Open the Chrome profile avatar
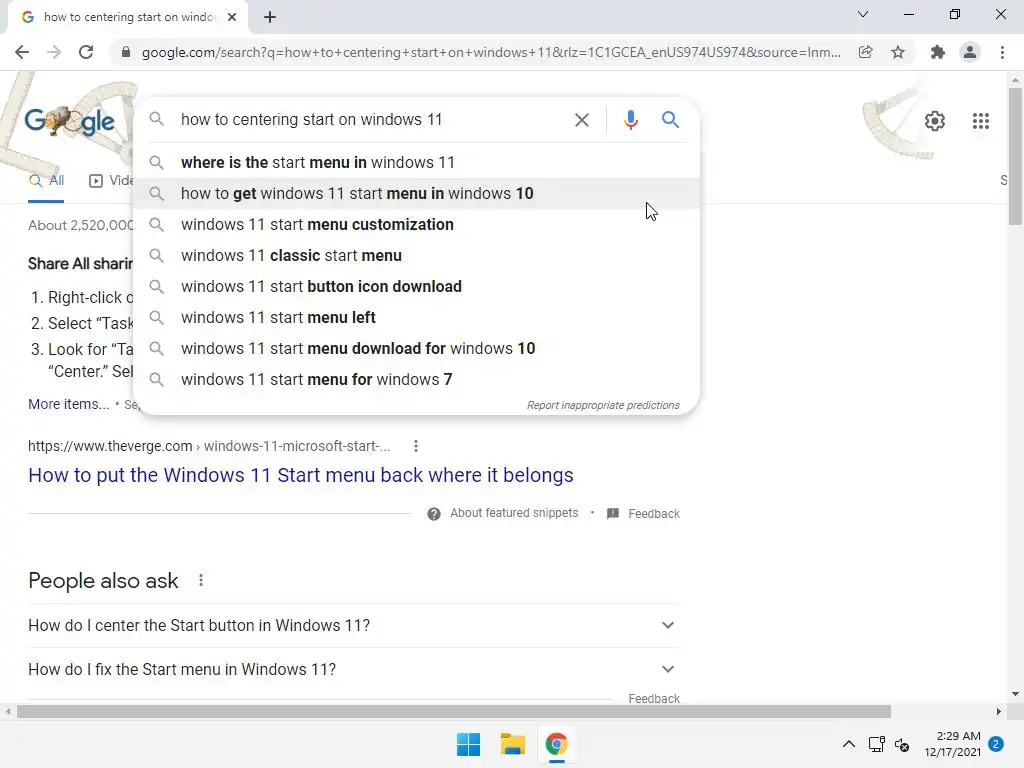Viewport: 1024px width, 768px height. pos(970,52)
